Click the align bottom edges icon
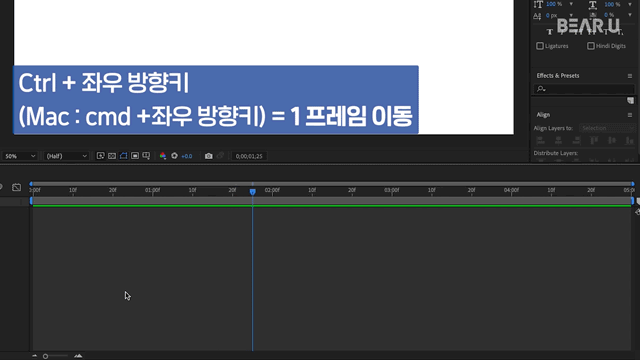This screenshot has width=640, height=360. pos(629,141)
